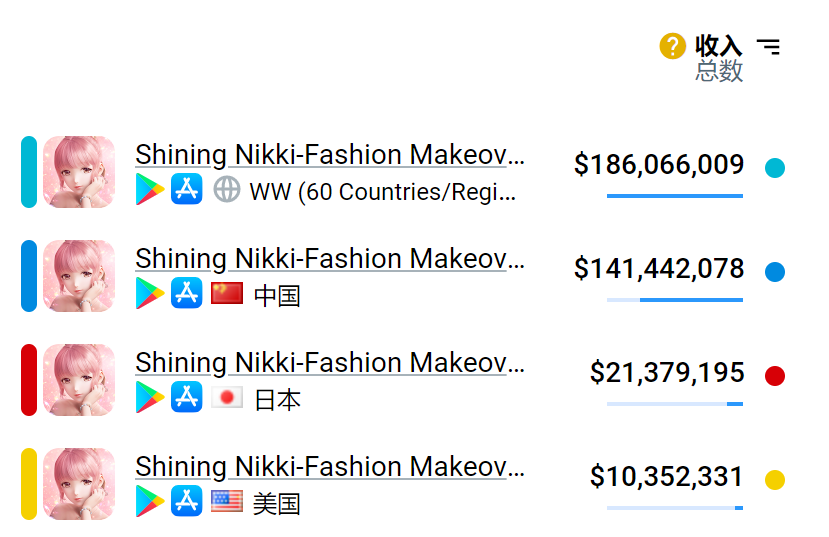Click the yellow help question mark icon
The width and height of the screenshot is (829, 537).
672,46
